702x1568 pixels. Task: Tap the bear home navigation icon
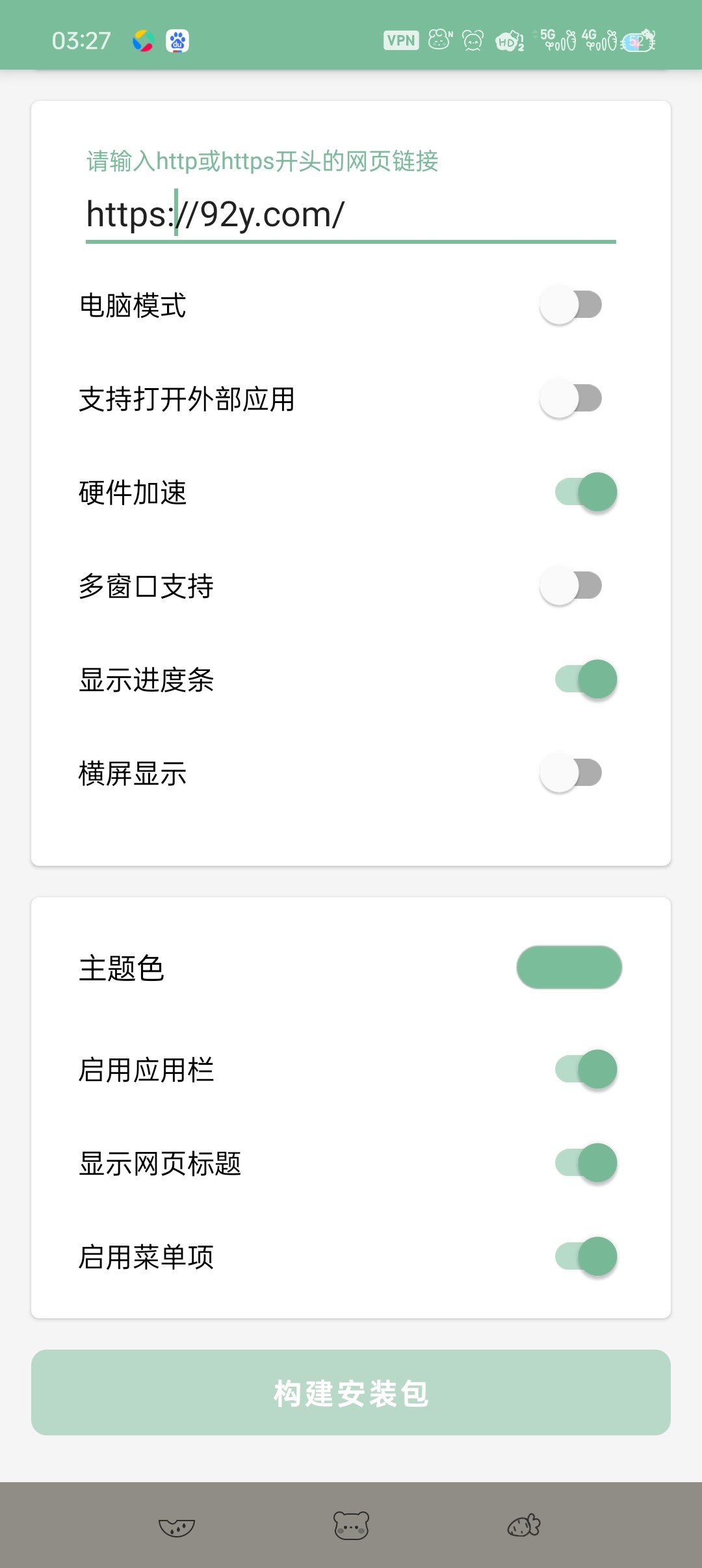(x=351, y=1525)
